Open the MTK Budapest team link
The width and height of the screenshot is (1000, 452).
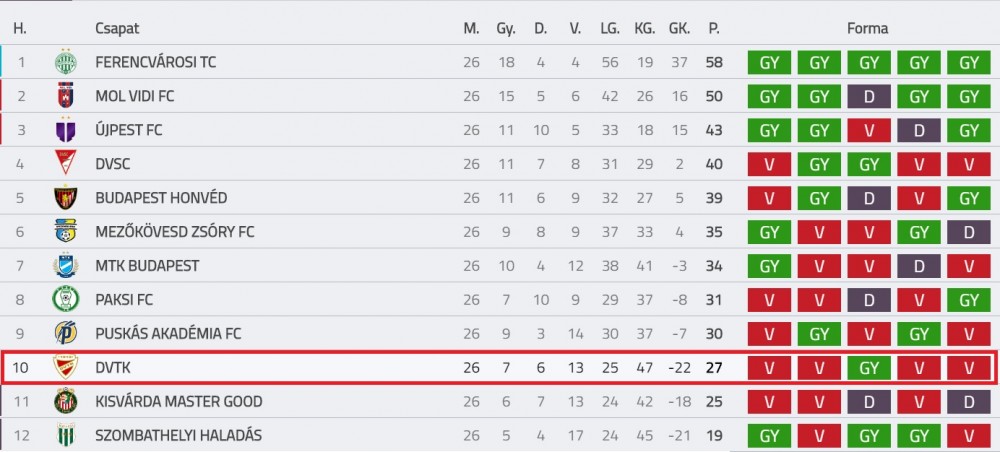(147, 265)
